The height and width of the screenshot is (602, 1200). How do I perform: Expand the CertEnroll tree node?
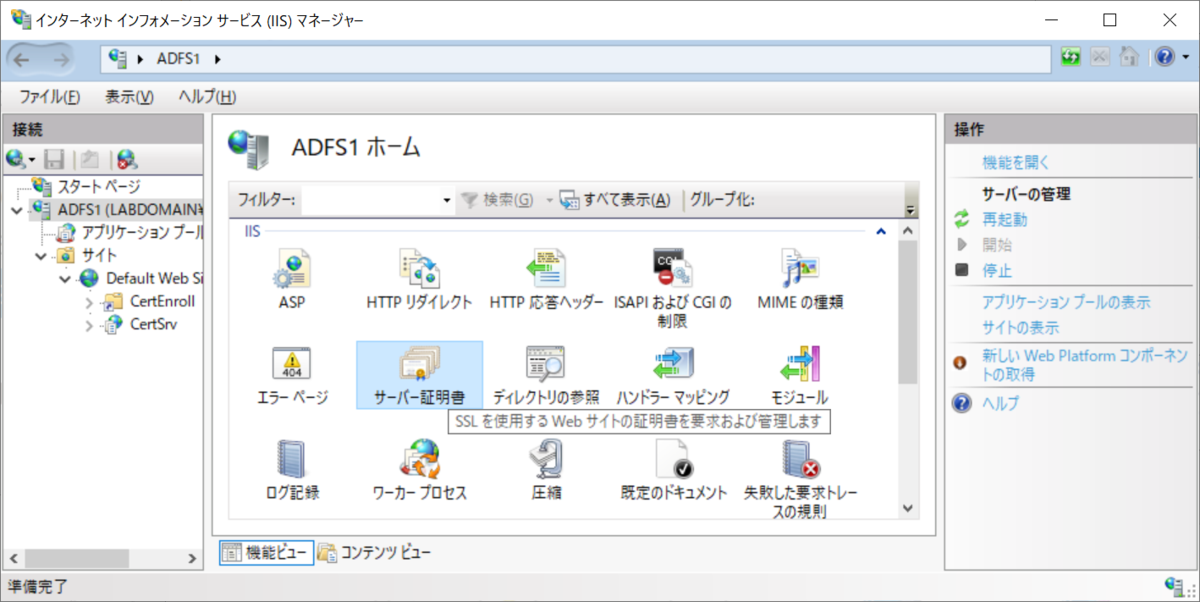click(x=89, y=302)
